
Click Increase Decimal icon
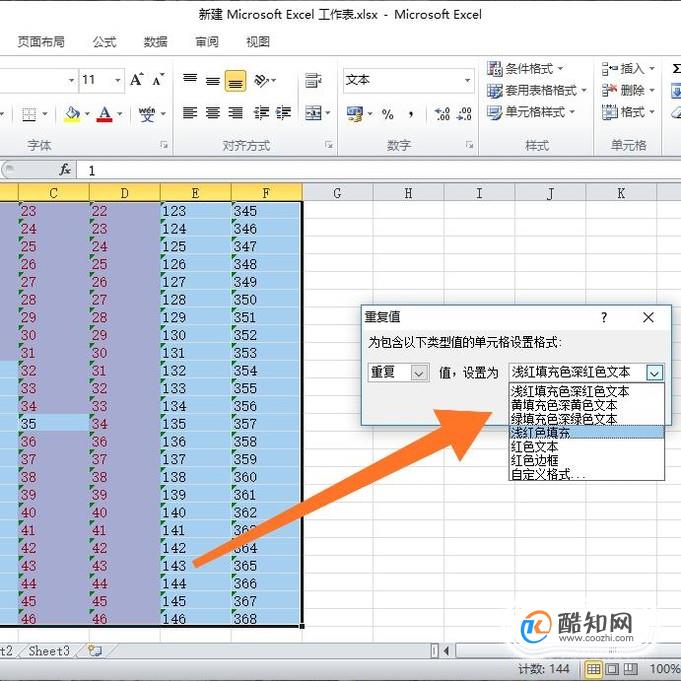click(x=442, y=114)
